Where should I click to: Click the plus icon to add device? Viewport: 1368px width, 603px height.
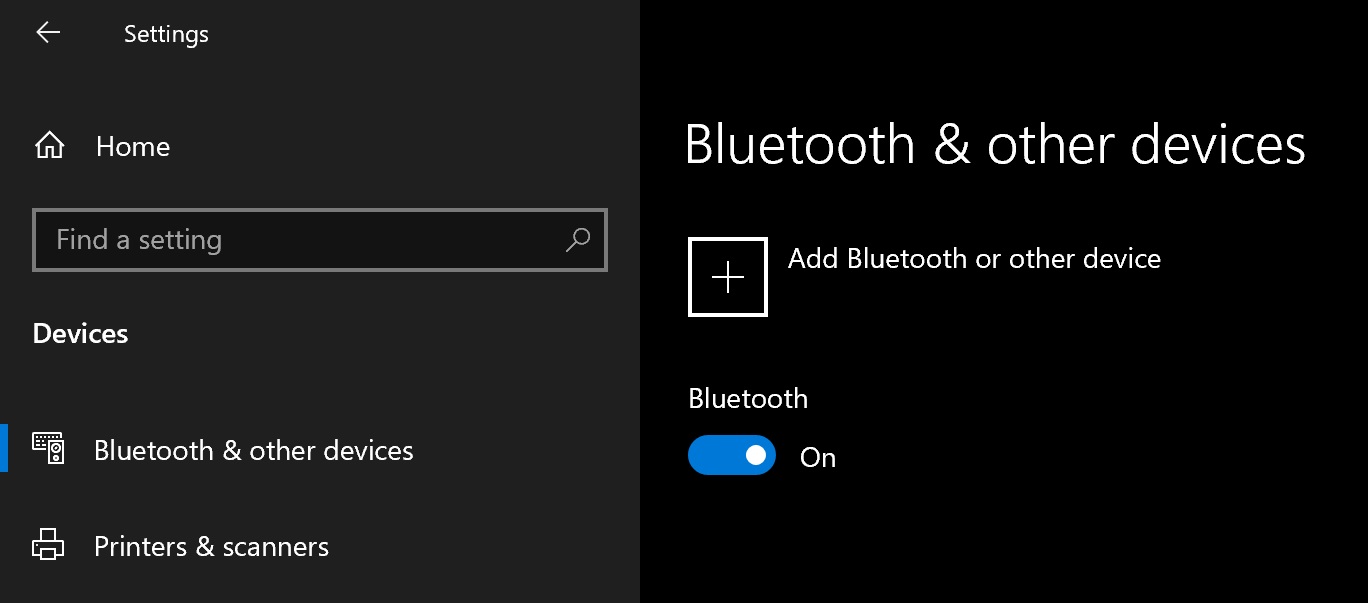click(x=728, y=277)
